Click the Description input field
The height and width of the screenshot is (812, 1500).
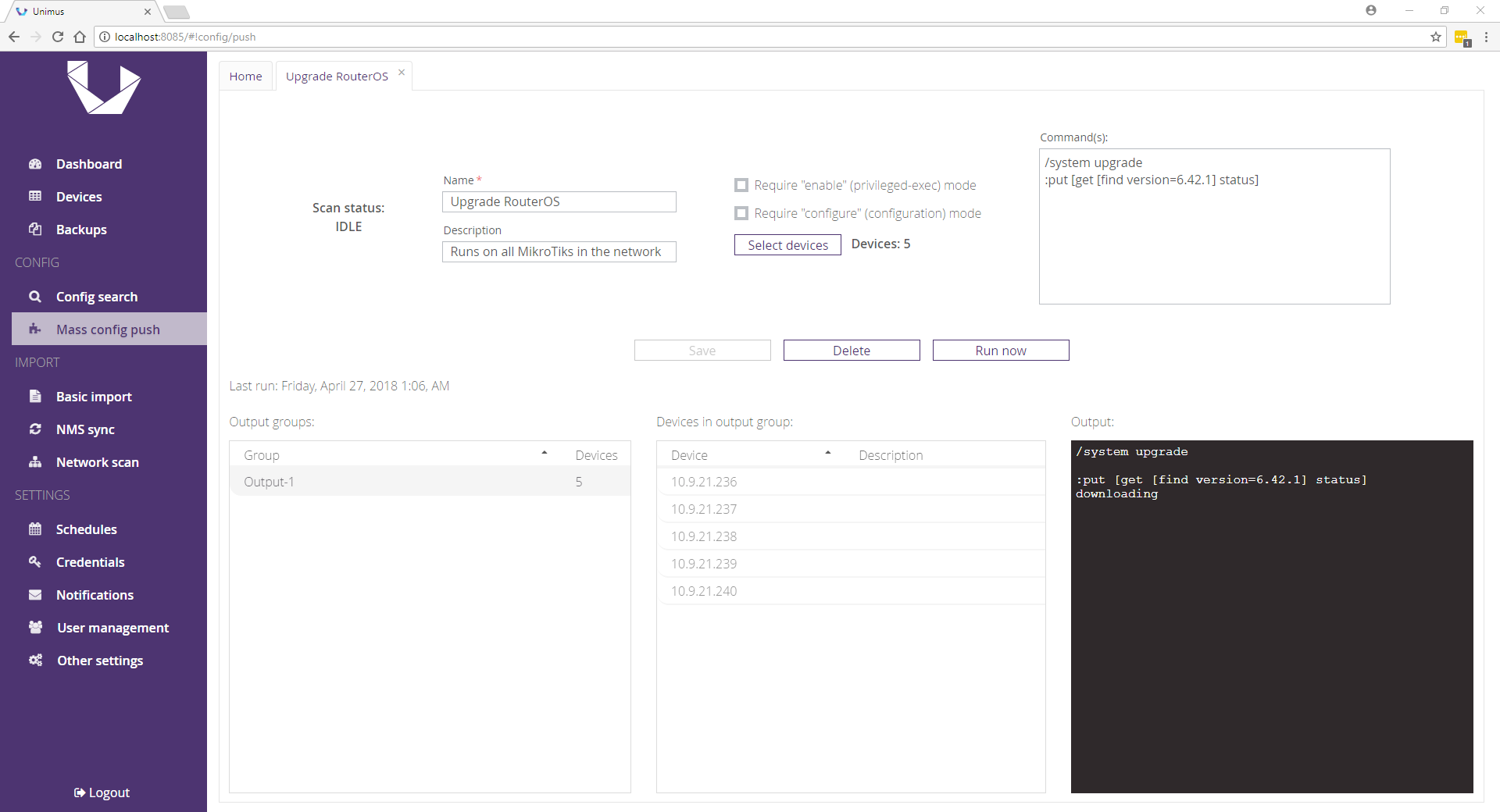(x=559, y=251)
